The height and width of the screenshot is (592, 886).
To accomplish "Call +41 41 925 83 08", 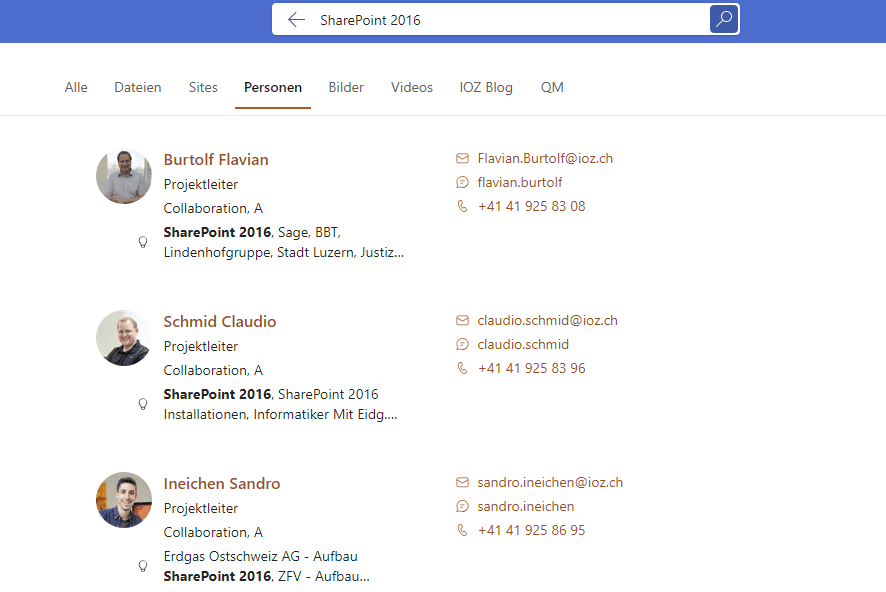I will 532,206.
